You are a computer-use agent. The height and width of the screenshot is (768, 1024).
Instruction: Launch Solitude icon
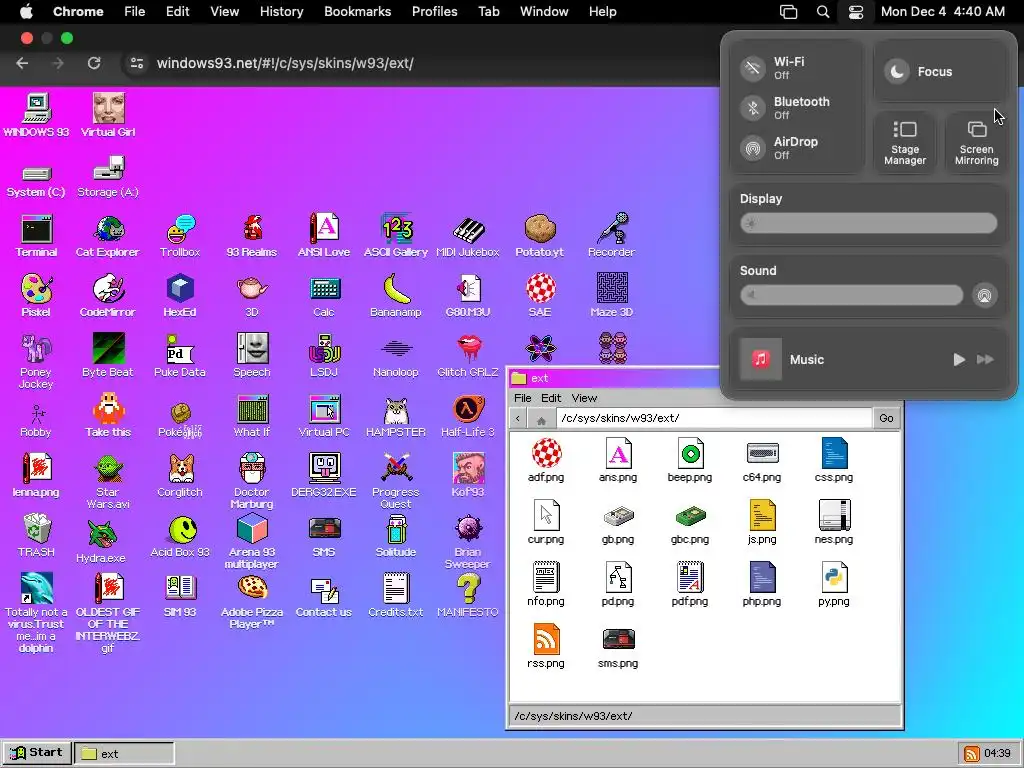point(396,537)
